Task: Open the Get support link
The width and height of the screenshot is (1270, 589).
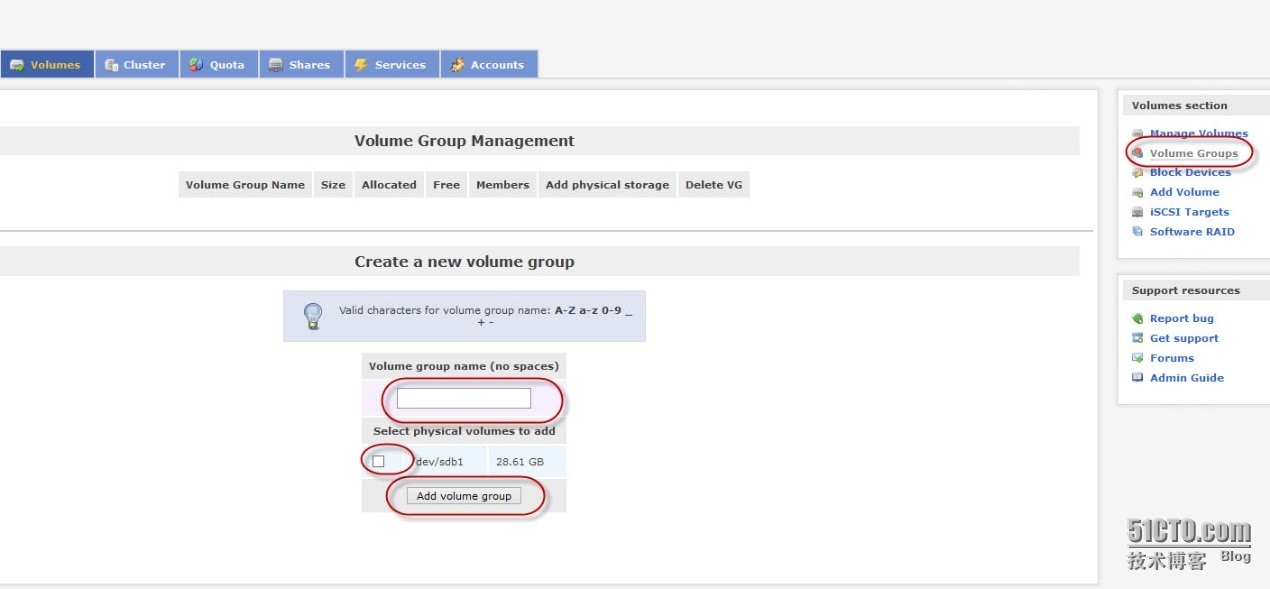Action: [x=1184, y=338]
